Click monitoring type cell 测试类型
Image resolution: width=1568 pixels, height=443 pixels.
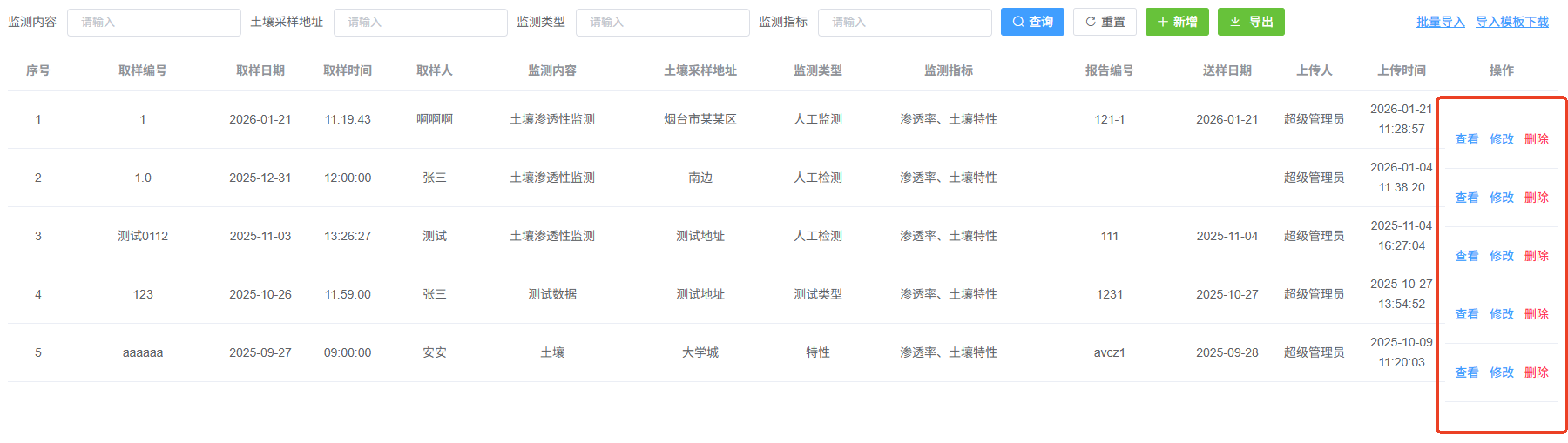pyautogui.click(x=818, y=294)
